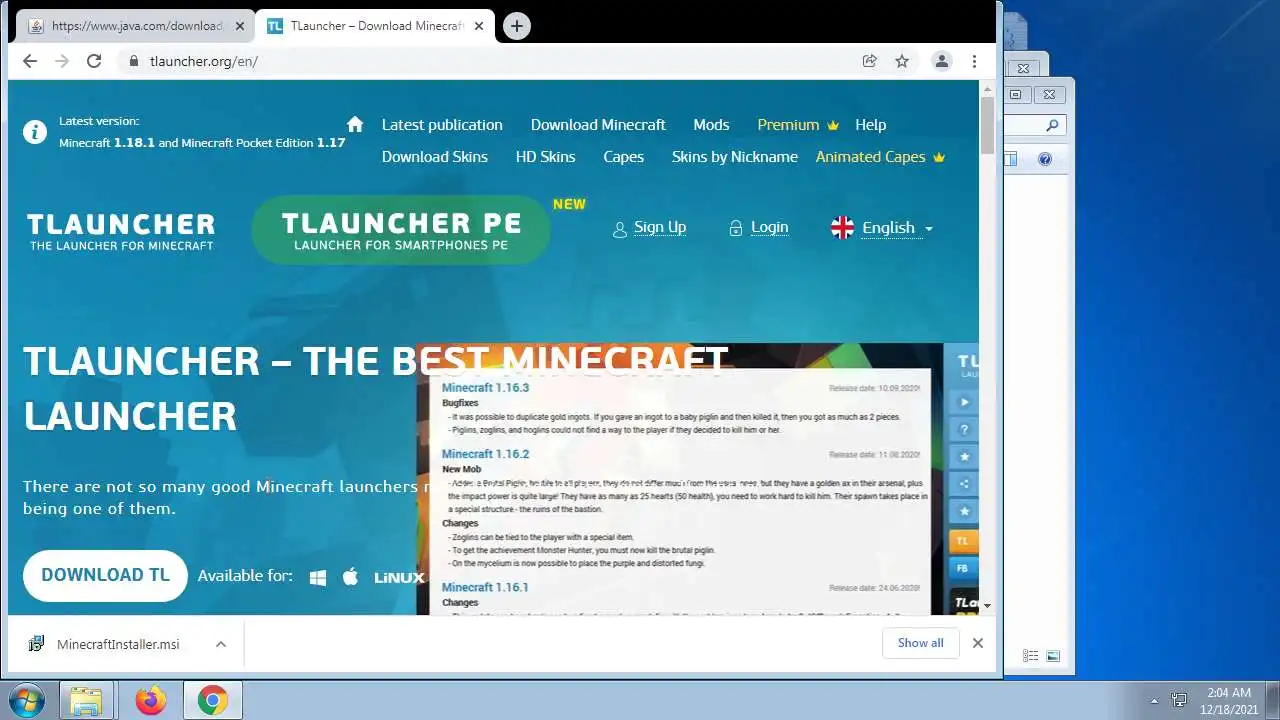Screen dimensions: 1280x720
Task: Open the Capes page
Action: 623,157
